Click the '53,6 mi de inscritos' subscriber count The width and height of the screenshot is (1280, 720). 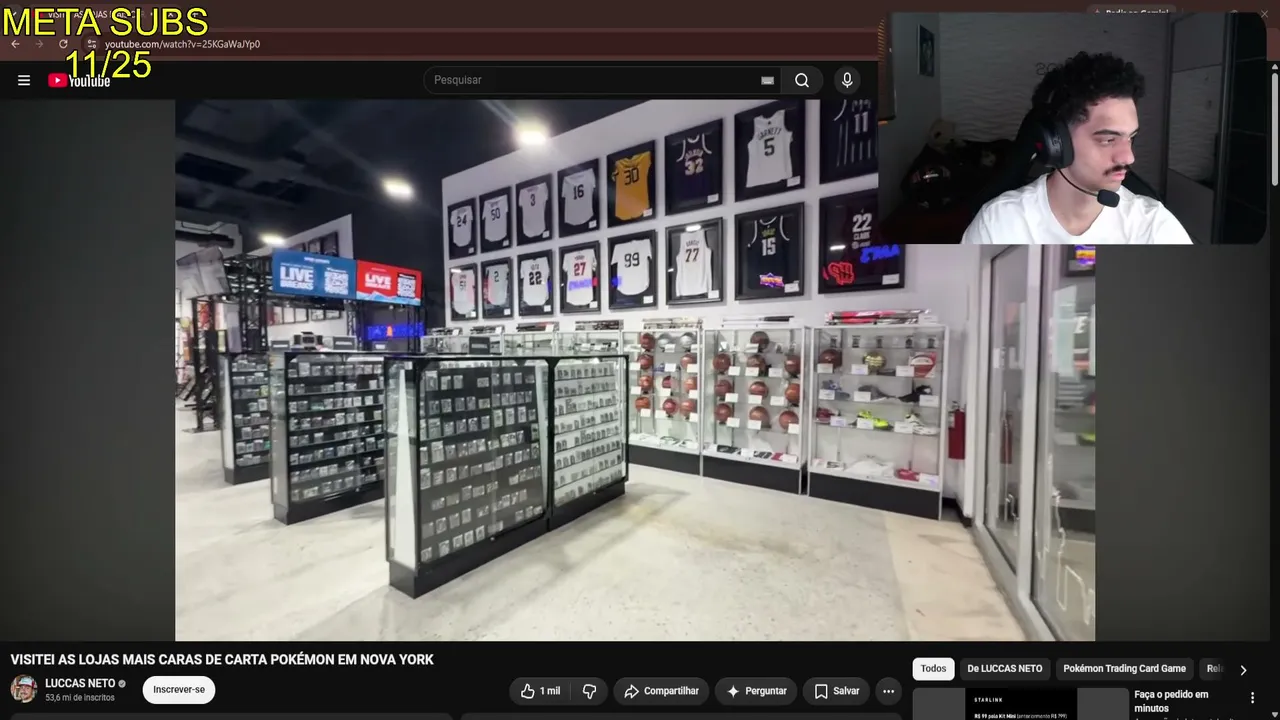pyautogui.click(x=80, y=698)
